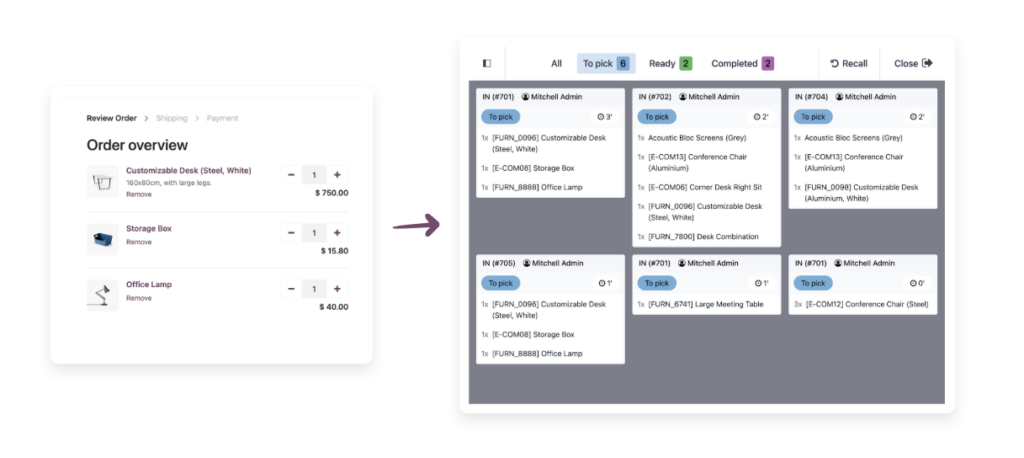1024x458 pixels.
Task: Click the Office Lamp thumbnail image
Action: pyautogui.click(x=102, y=294)
